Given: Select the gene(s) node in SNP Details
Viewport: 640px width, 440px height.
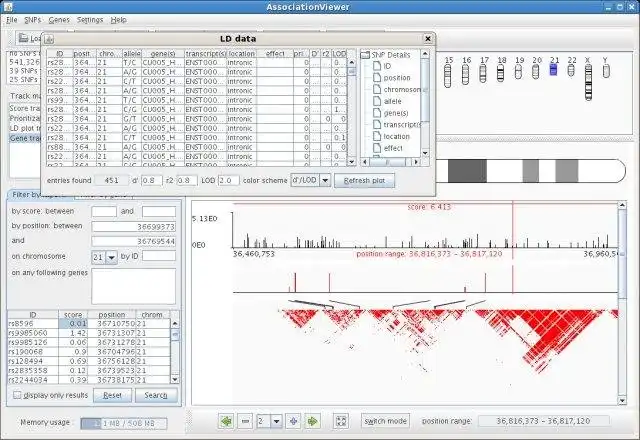Looking at the screenshot, I should [x=390, y=113].
